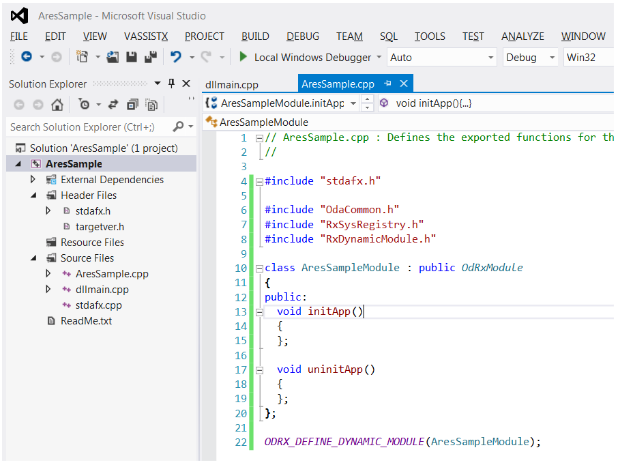Open the FILE menu

tap(19, 36)
